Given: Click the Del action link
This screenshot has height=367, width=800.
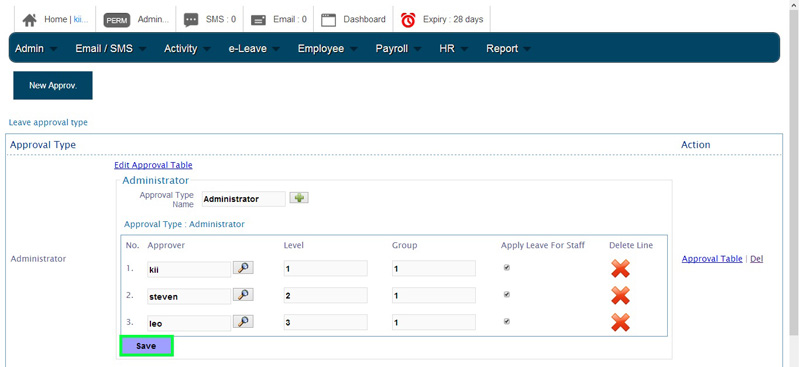Looking at the screenshot, I should (x=757, y=259).
